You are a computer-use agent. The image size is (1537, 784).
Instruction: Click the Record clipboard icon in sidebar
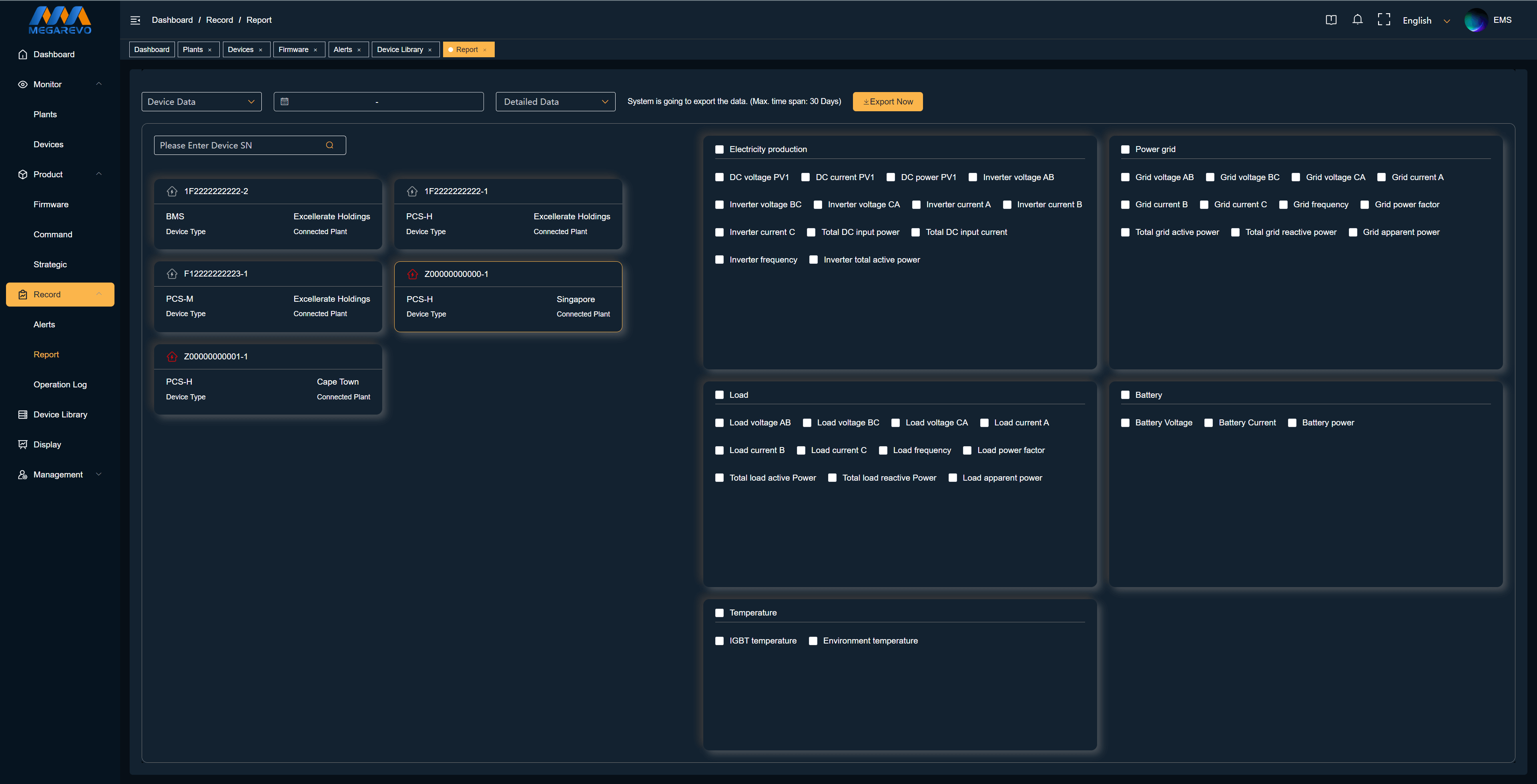(x=23, y=295)
